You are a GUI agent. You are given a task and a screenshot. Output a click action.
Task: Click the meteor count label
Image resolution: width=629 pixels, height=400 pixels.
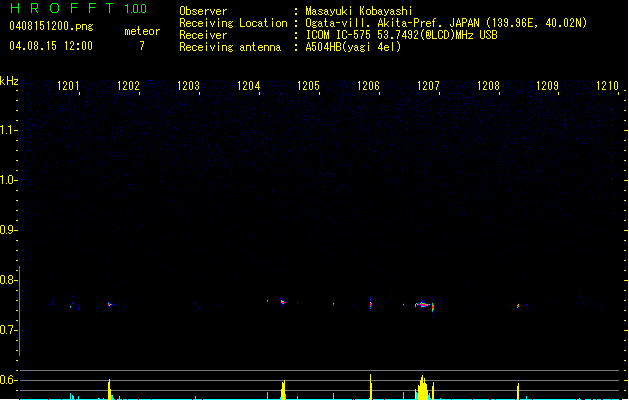click(x=142, y=31)
